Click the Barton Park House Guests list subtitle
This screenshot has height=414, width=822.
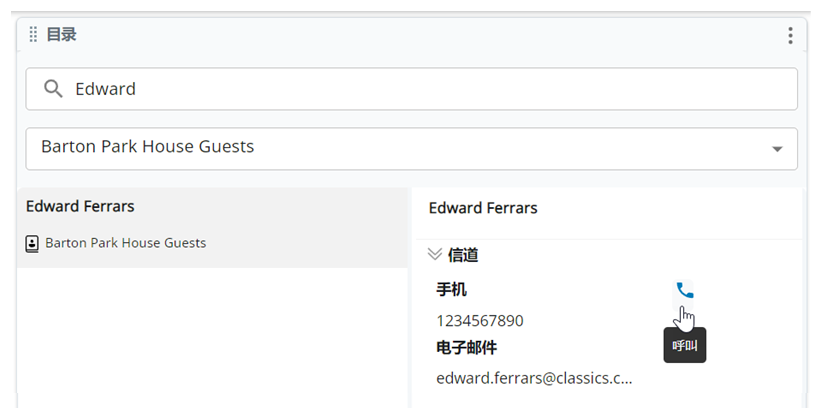125,243
